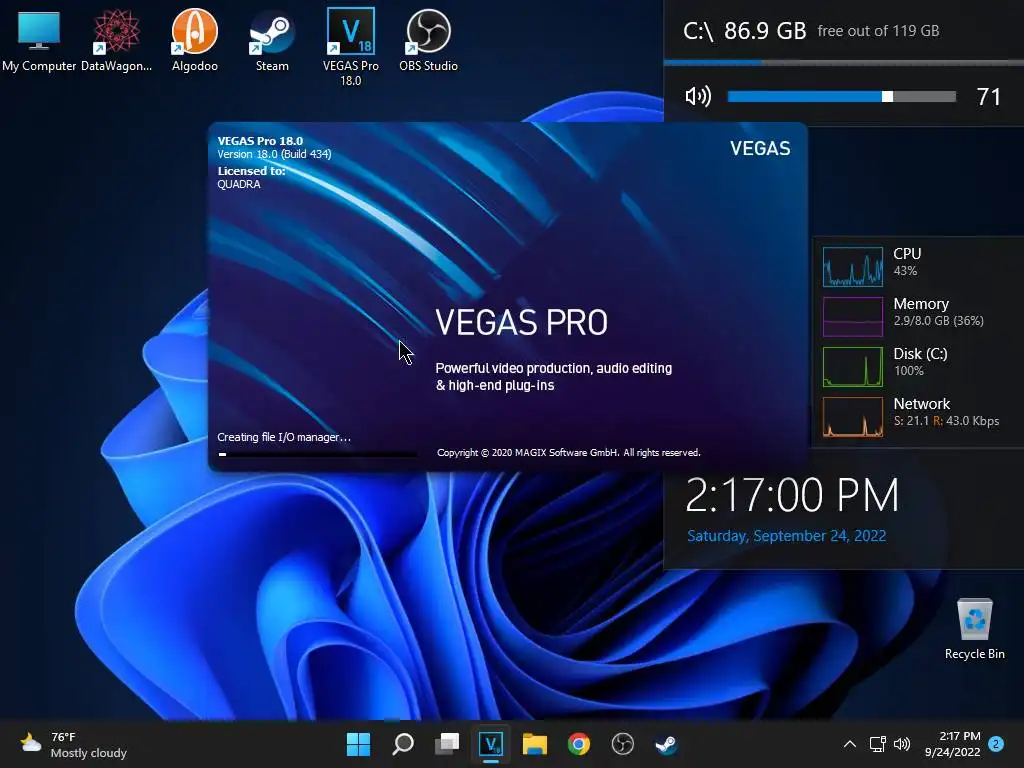The height and width of the screenshot is (768, 1024).
Task: Select OBS Studio desktop icon
Action: pos(428,40)
